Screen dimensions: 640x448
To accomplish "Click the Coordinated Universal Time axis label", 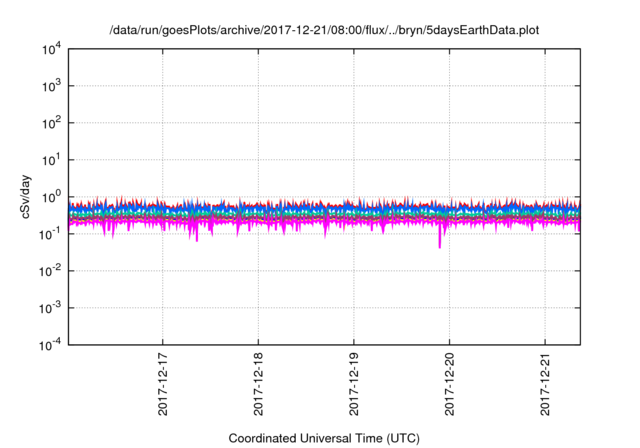I will tap(324, 438).
